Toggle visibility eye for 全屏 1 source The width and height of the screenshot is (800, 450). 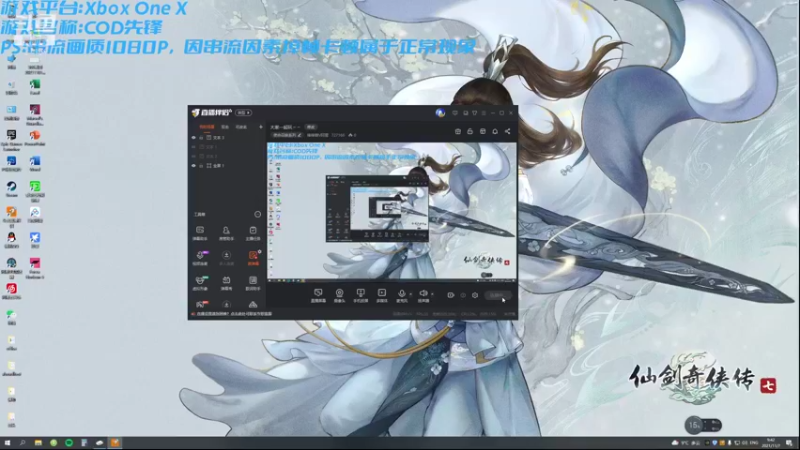[x=193, y=166]
